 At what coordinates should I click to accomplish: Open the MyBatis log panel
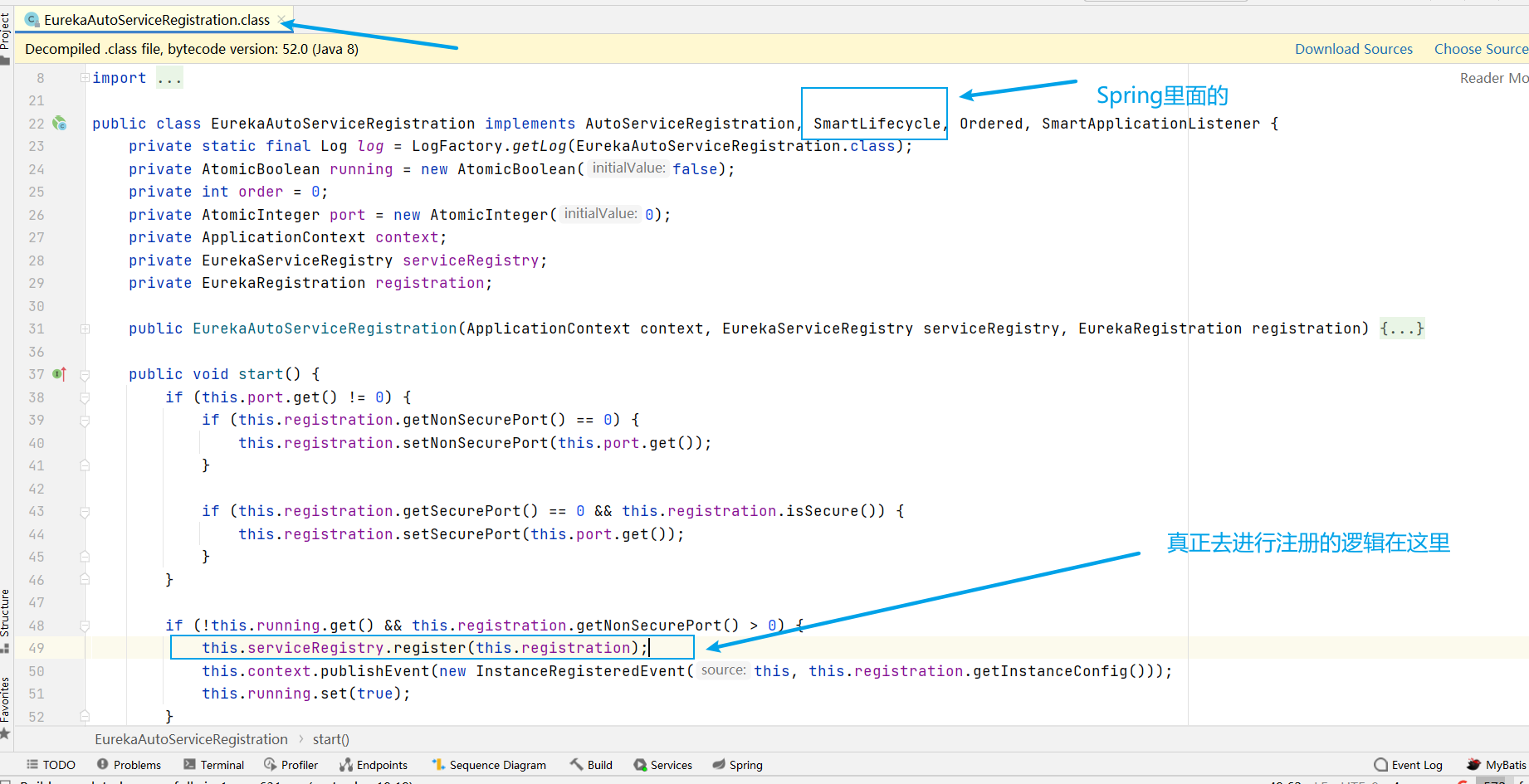(x=1497, y=765)
